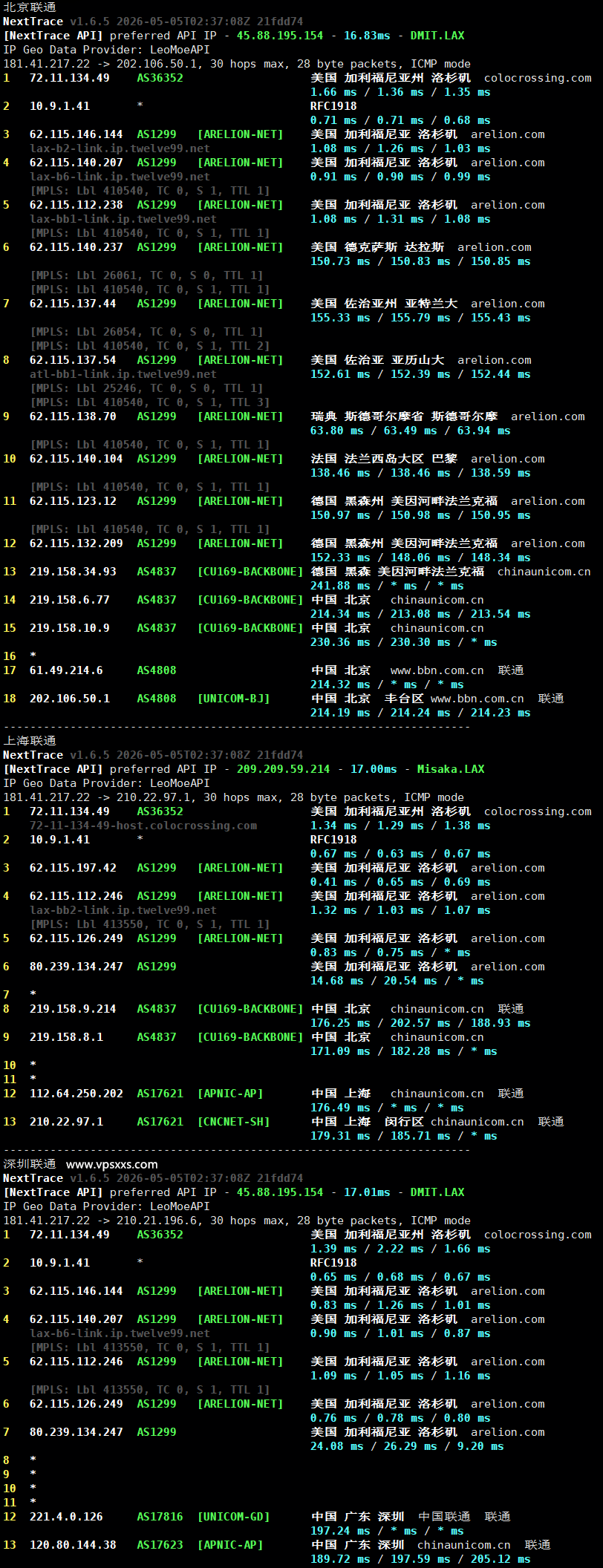Select hop IP '221.4.0.126'

(66, 1516)
